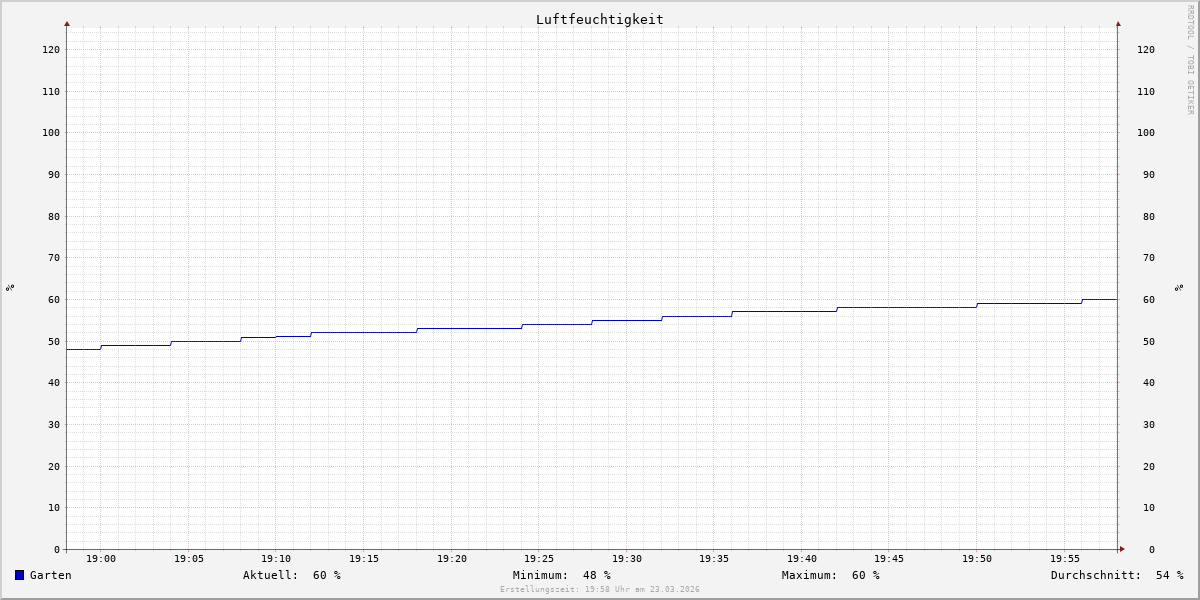This screenshot has width=1200, height=600.
Task: Click the 19:00 time axis label
Action: pyautogui.click(x=101, y=559)
